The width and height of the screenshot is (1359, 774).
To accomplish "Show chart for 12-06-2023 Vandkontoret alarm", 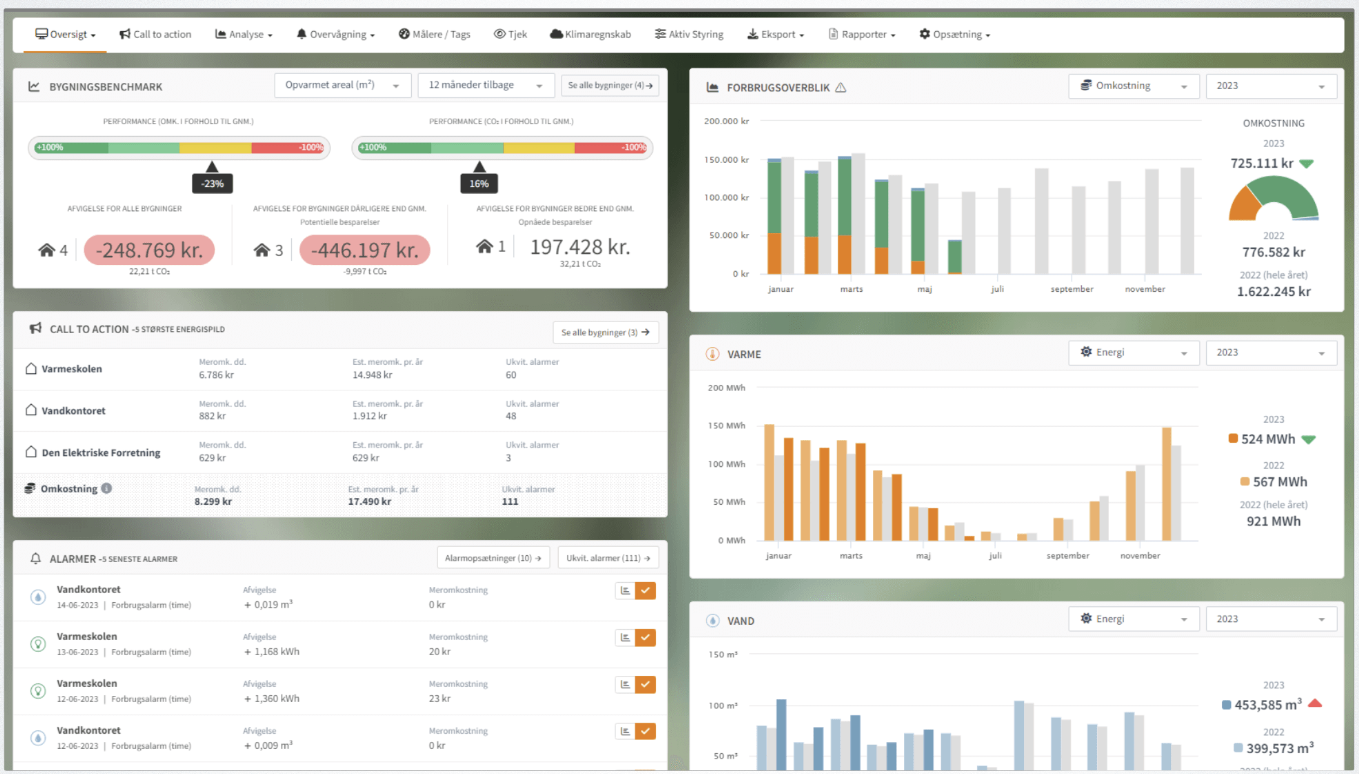I will 625,732.
